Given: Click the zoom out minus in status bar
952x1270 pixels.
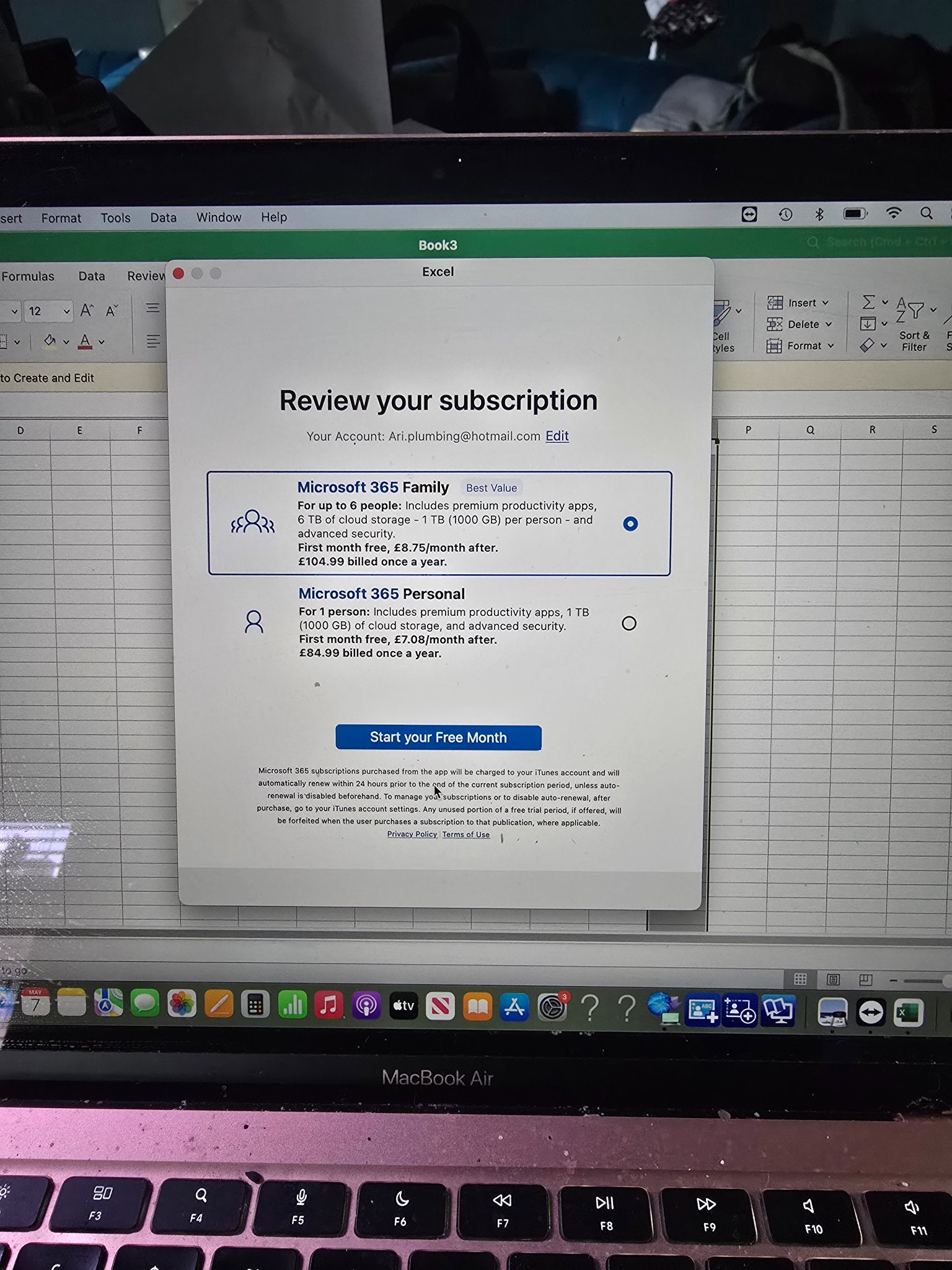Looking at the screenshot, I should 893,980.
